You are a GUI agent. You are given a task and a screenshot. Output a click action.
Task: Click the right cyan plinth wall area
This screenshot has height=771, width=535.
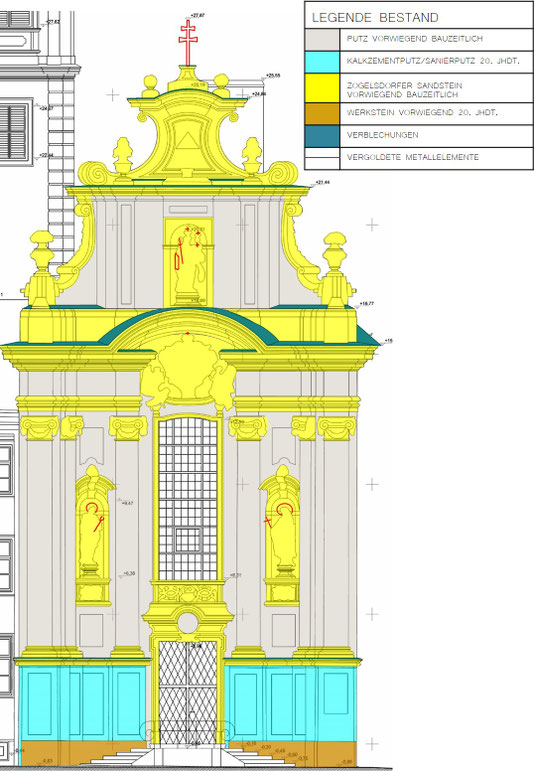coord(290,703)
